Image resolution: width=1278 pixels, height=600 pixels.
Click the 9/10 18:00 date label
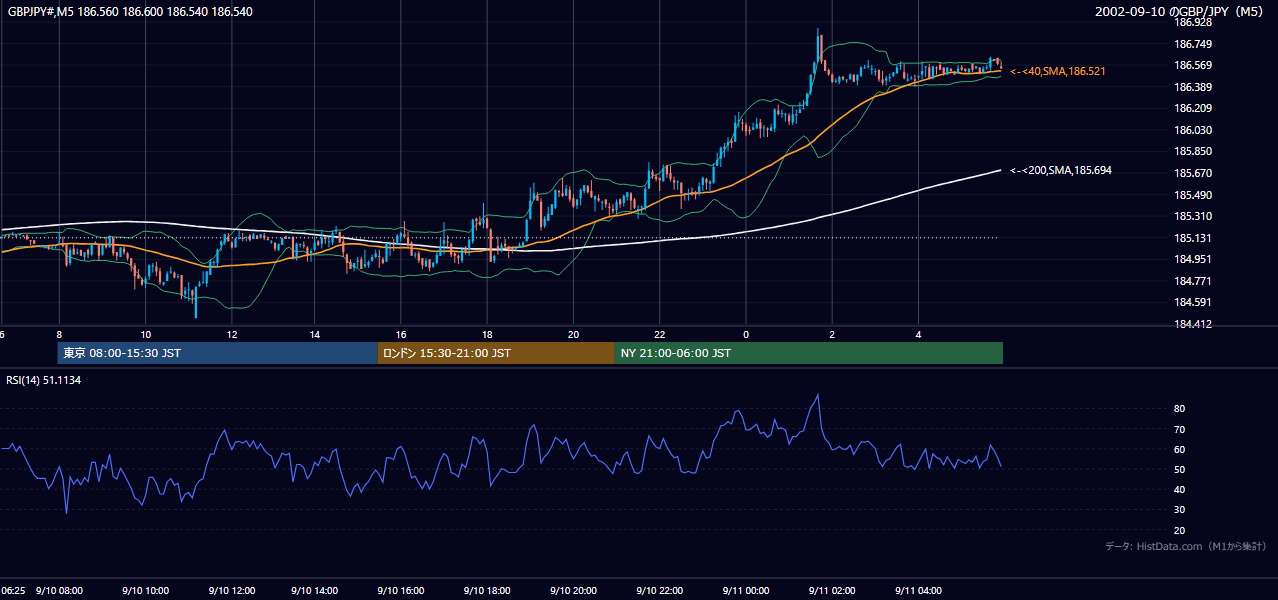pyautogui.click(x=489, y=591)
